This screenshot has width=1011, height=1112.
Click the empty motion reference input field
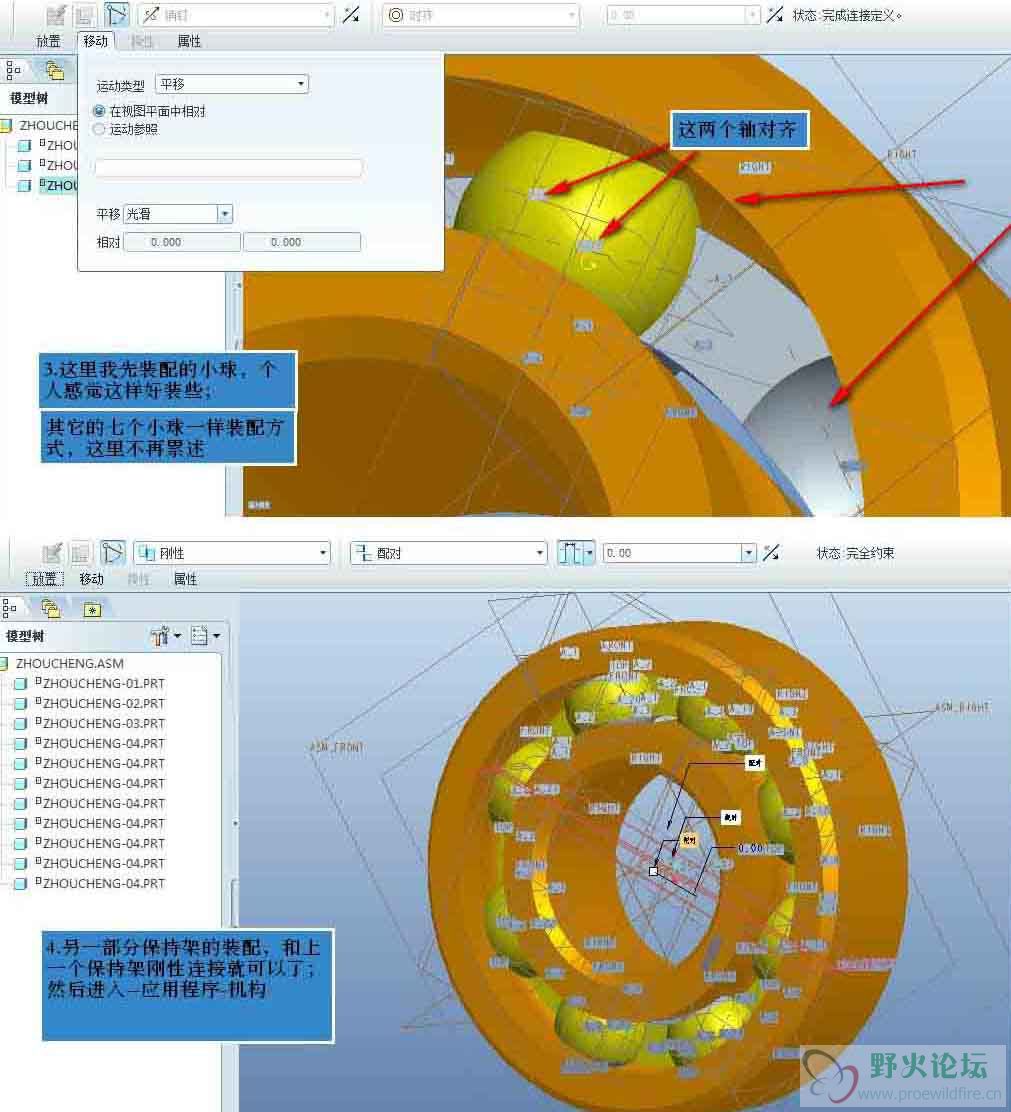[x=228, y=168]
